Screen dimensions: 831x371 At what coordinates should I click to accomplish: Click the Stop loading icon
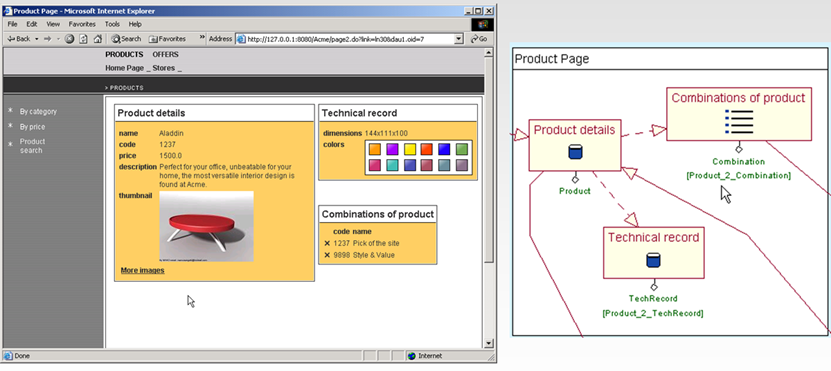point(69,39)
